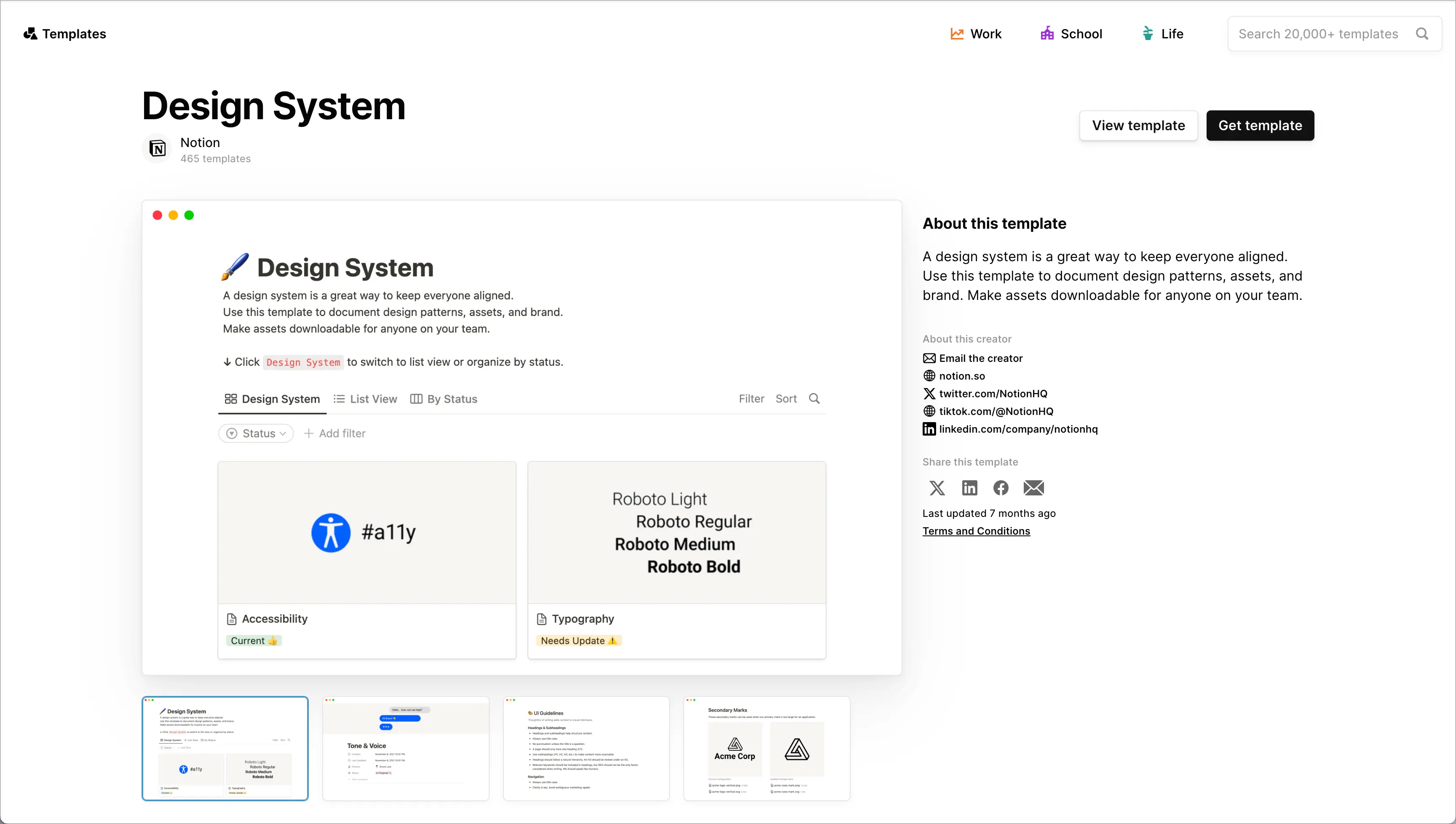Viewport: 1456px width, 824px height.
Task: Click the View template button
Action: (x=1138, y=126)
